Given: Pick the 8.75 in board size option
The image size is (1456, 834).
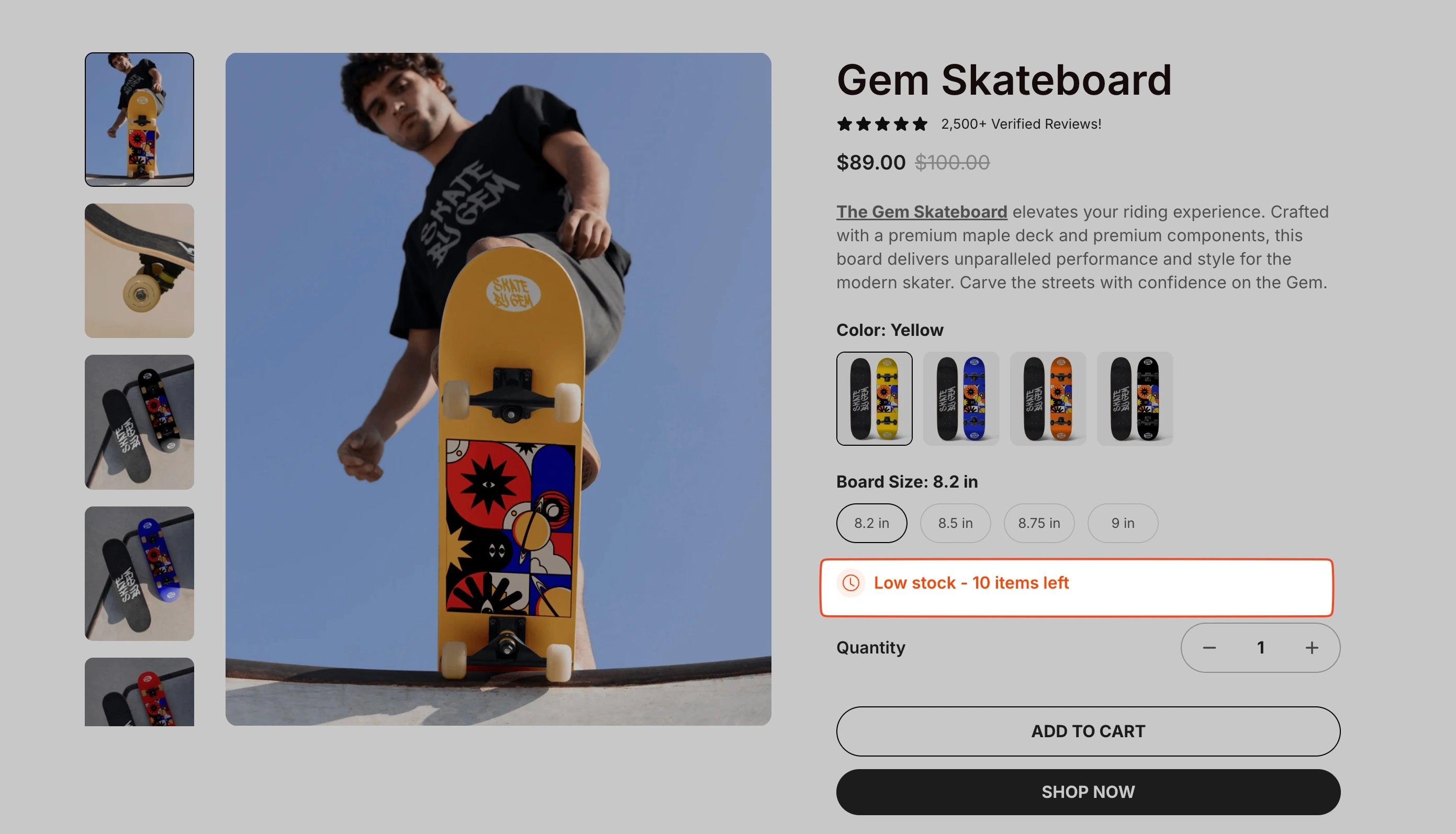Looking at the screenshot, I should click(x=1039, y=523).
